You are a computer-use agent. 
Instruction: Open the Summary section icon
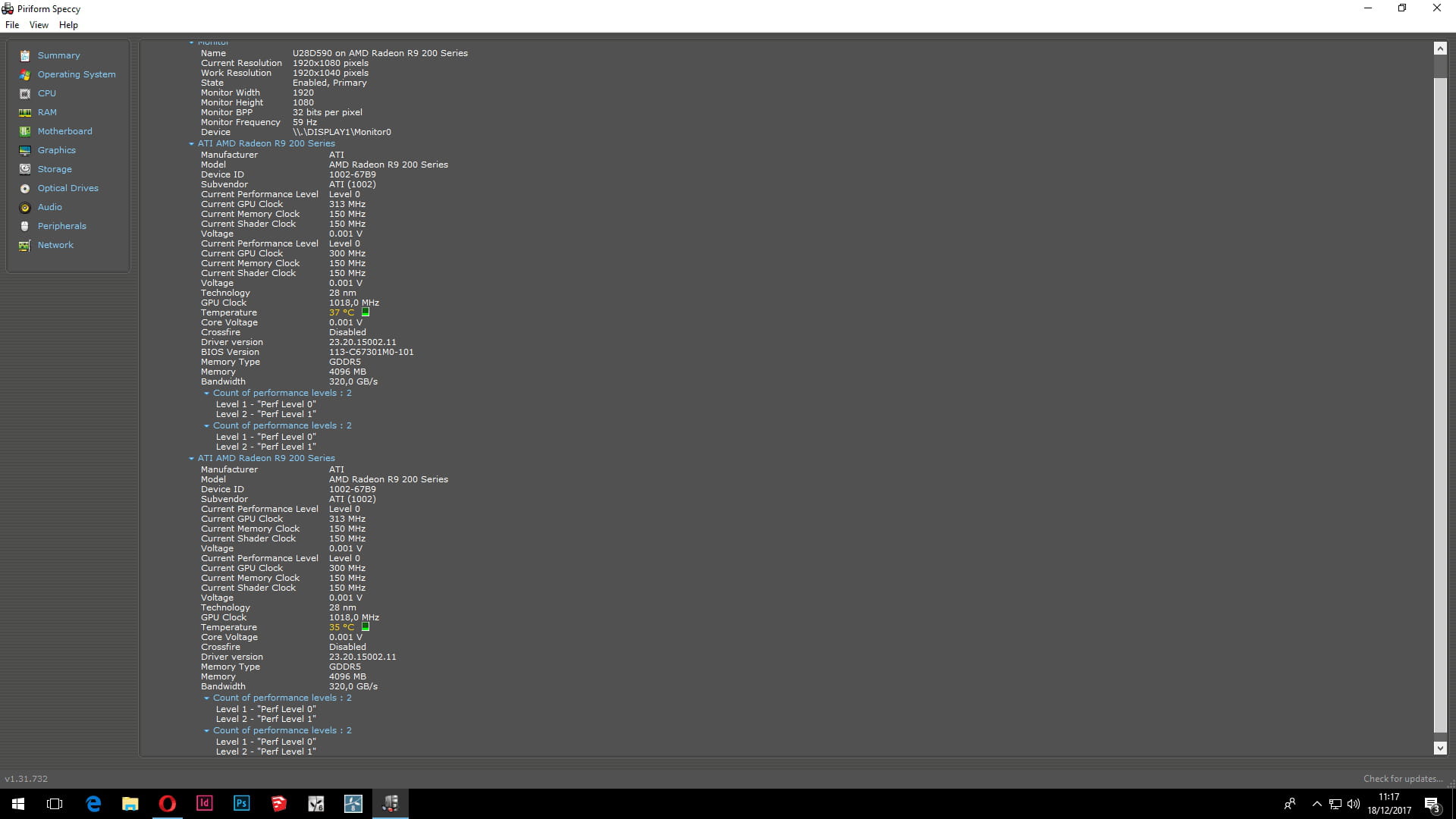(x=25, y=55)
